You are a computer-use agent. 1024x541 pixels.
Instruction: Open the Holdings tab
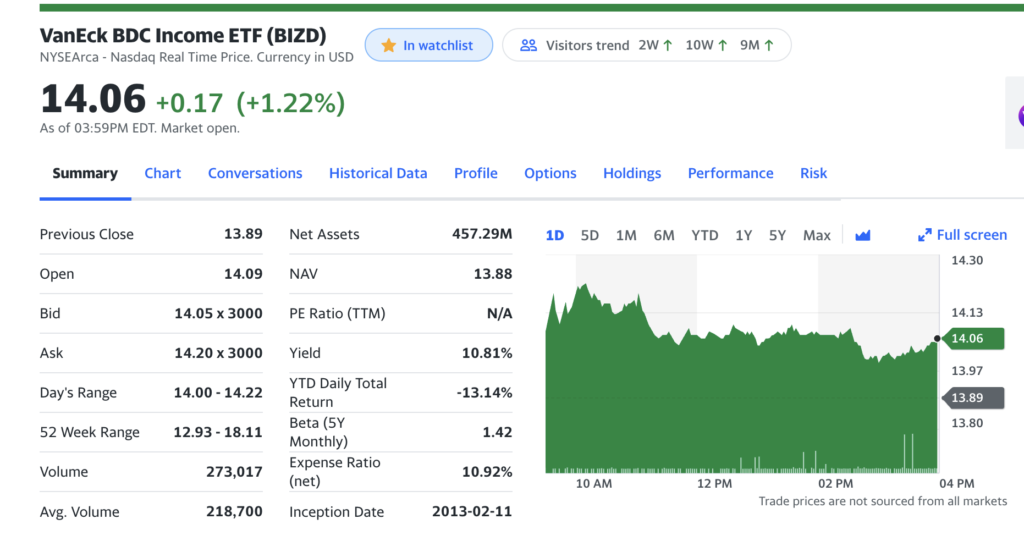632,173
